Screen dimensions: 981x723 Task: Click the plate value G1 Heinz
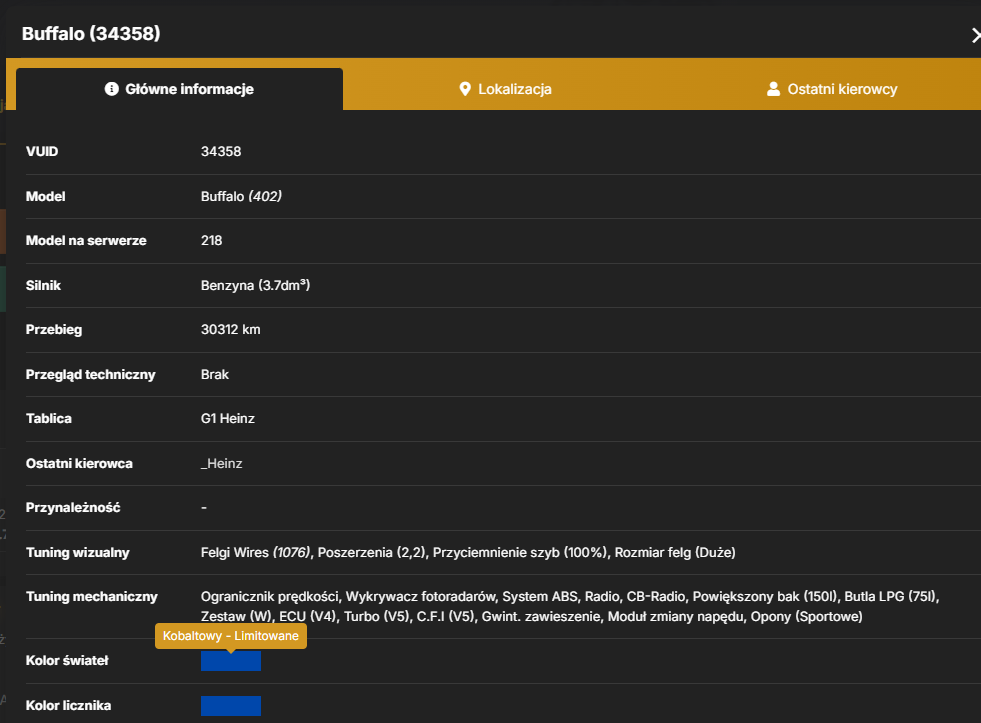pos(228,418)
